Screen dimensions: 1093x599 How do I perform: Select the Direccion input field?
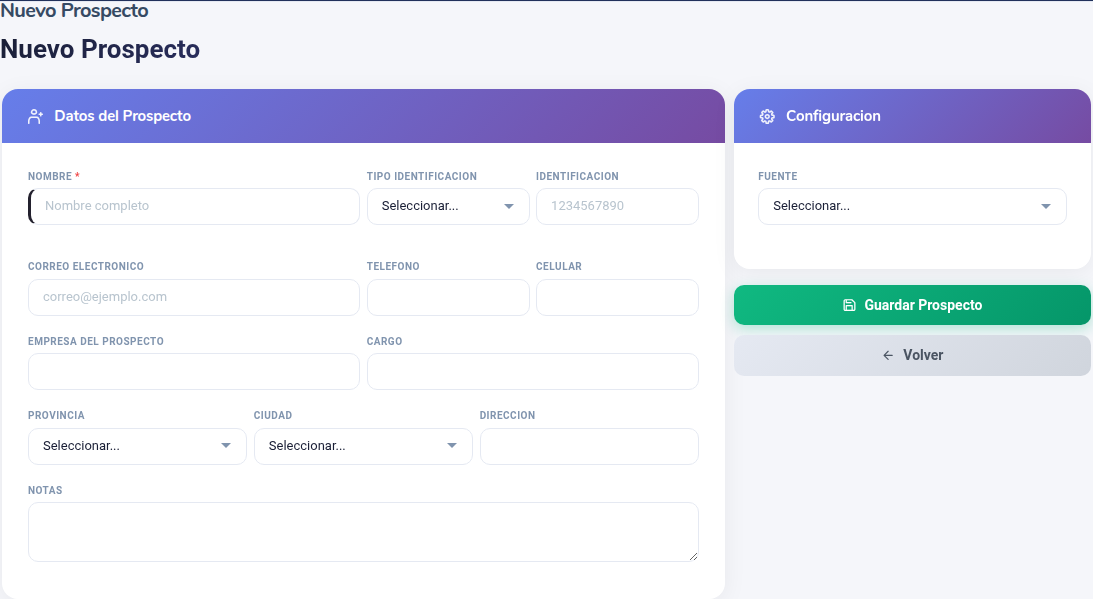[x=589, y=446]
